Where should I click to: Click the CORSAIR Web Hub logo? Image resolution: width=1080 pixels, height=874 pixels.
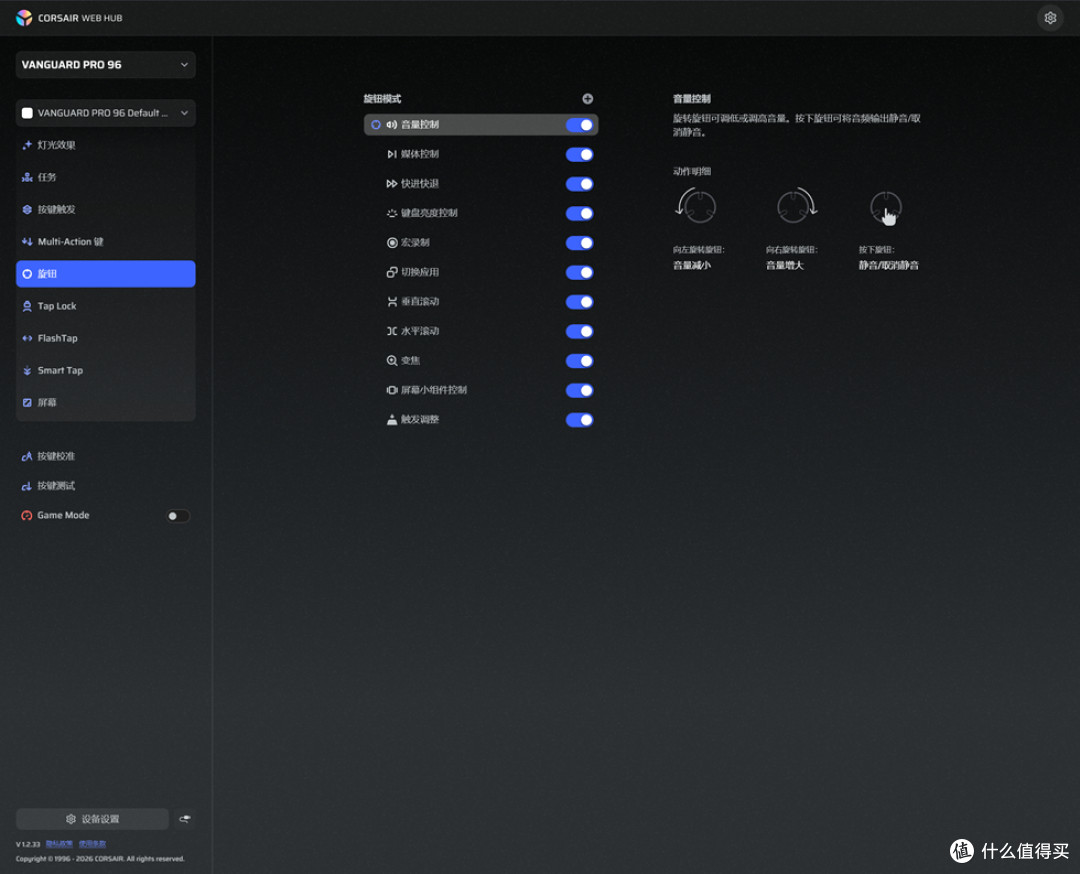[x=24, y=18]
